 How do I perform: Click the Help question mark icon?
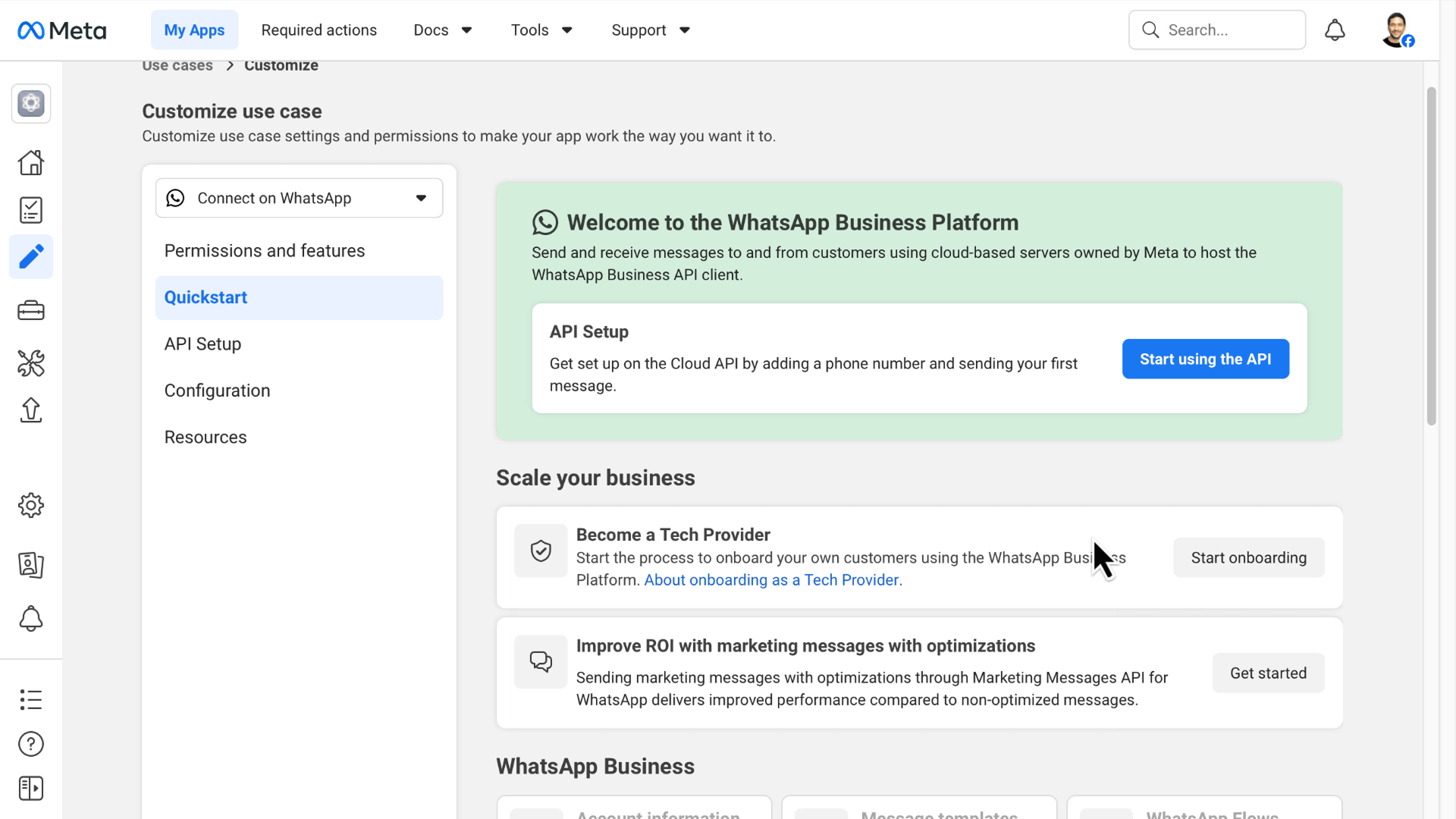pos(31,744)
